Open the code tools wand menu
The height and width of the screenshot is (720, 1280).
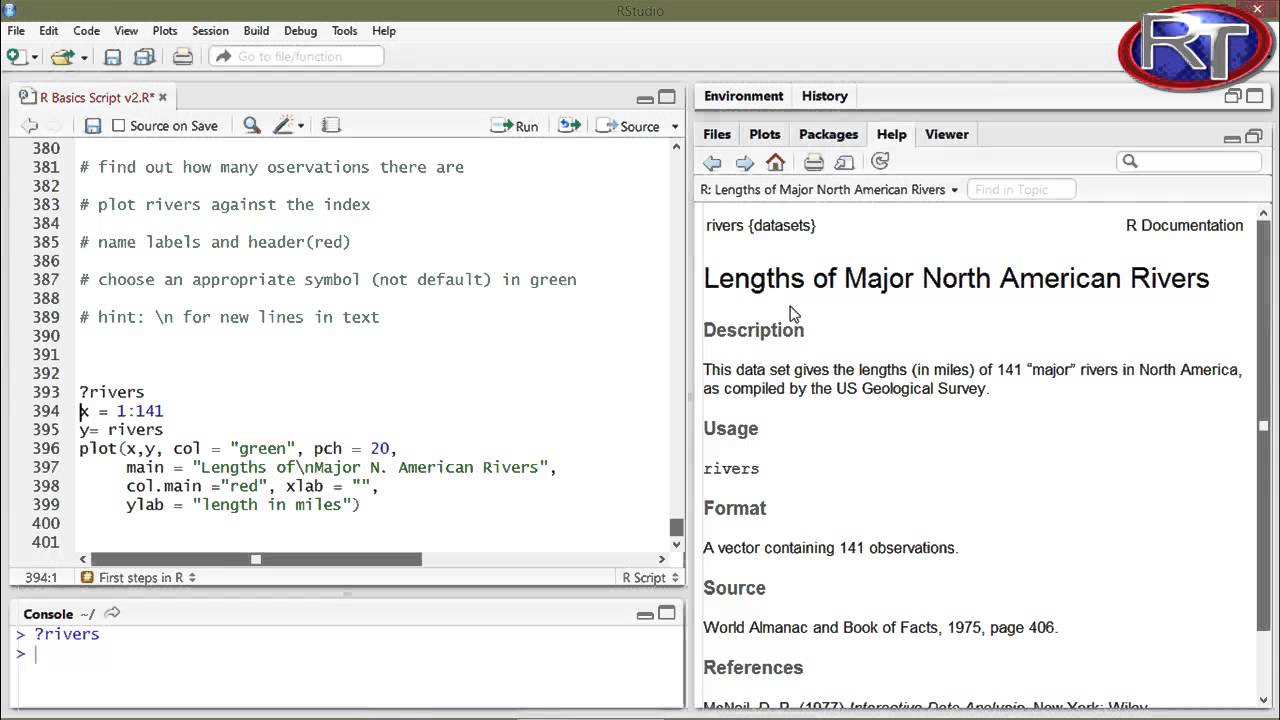pyautogui.click(x=288, y=126)
